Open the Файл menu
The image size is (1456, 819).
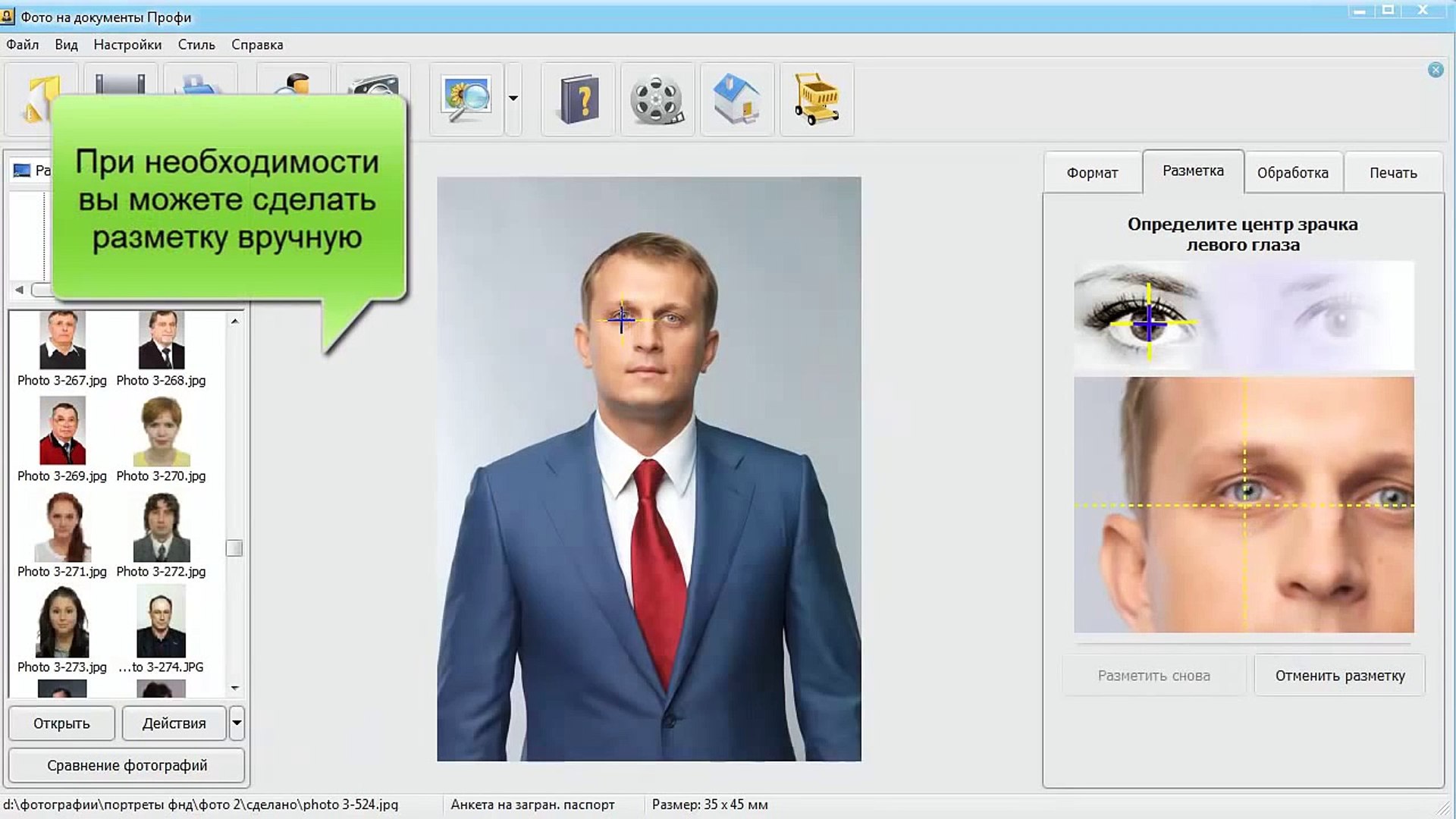click(x=23, y=45)
